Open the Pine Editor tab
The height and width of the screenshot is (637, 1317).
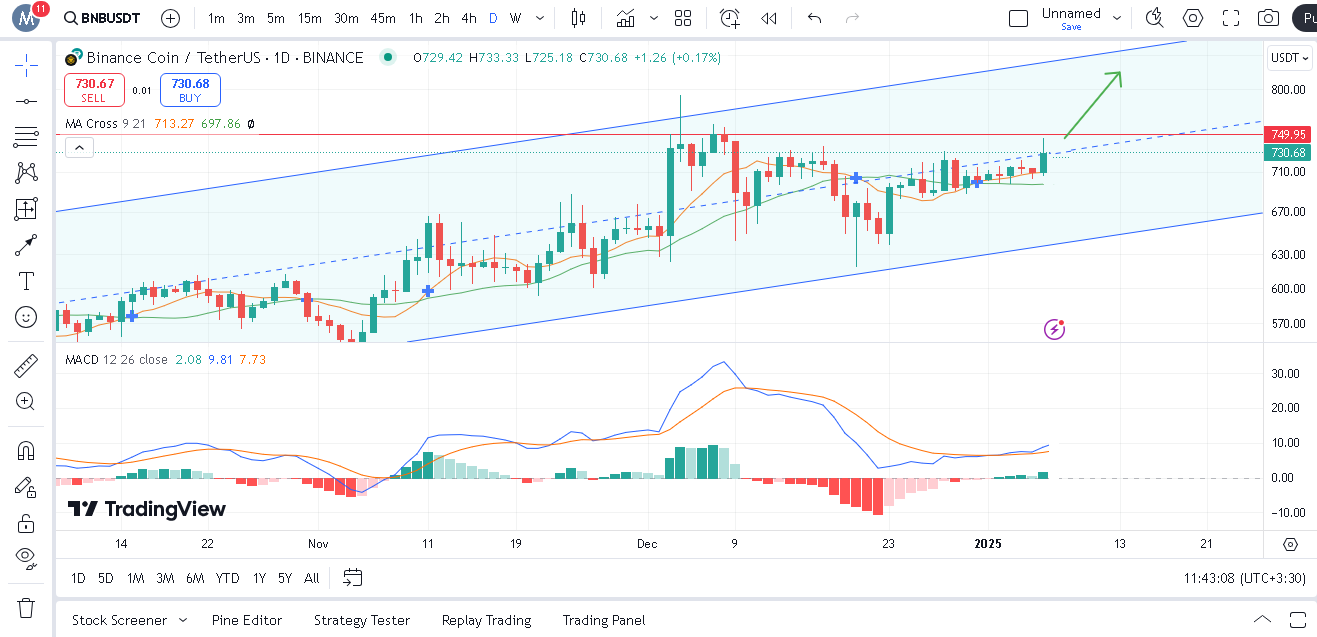click(247, 620)
